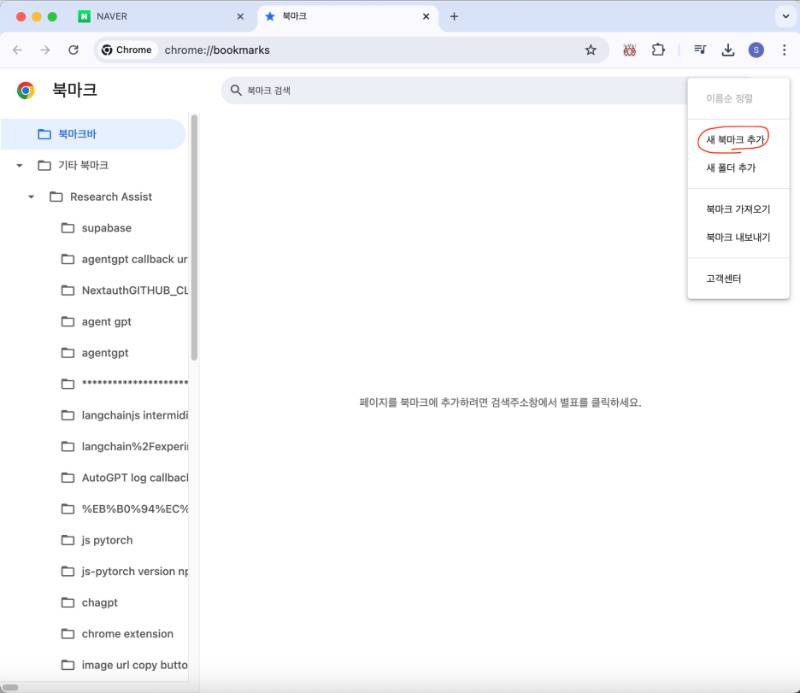800x693 pixels.
Task: Open Chrome downloads icon
Action: [728, 50]
